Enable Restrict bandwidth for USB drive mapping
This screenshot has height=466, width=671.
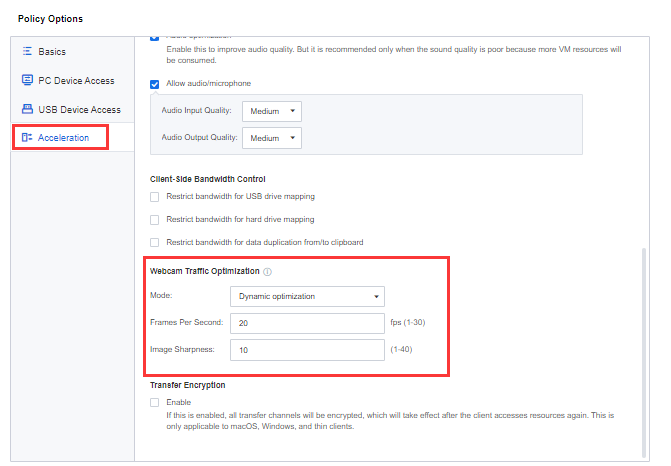[x=154, y=197]
